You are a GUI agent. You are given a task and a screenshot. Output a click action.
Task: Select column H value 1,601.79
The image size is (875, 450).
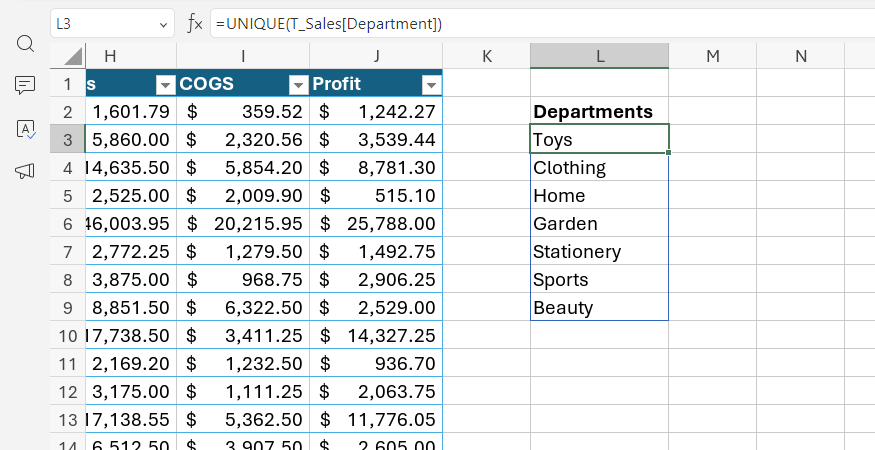(x=131, y=112)
